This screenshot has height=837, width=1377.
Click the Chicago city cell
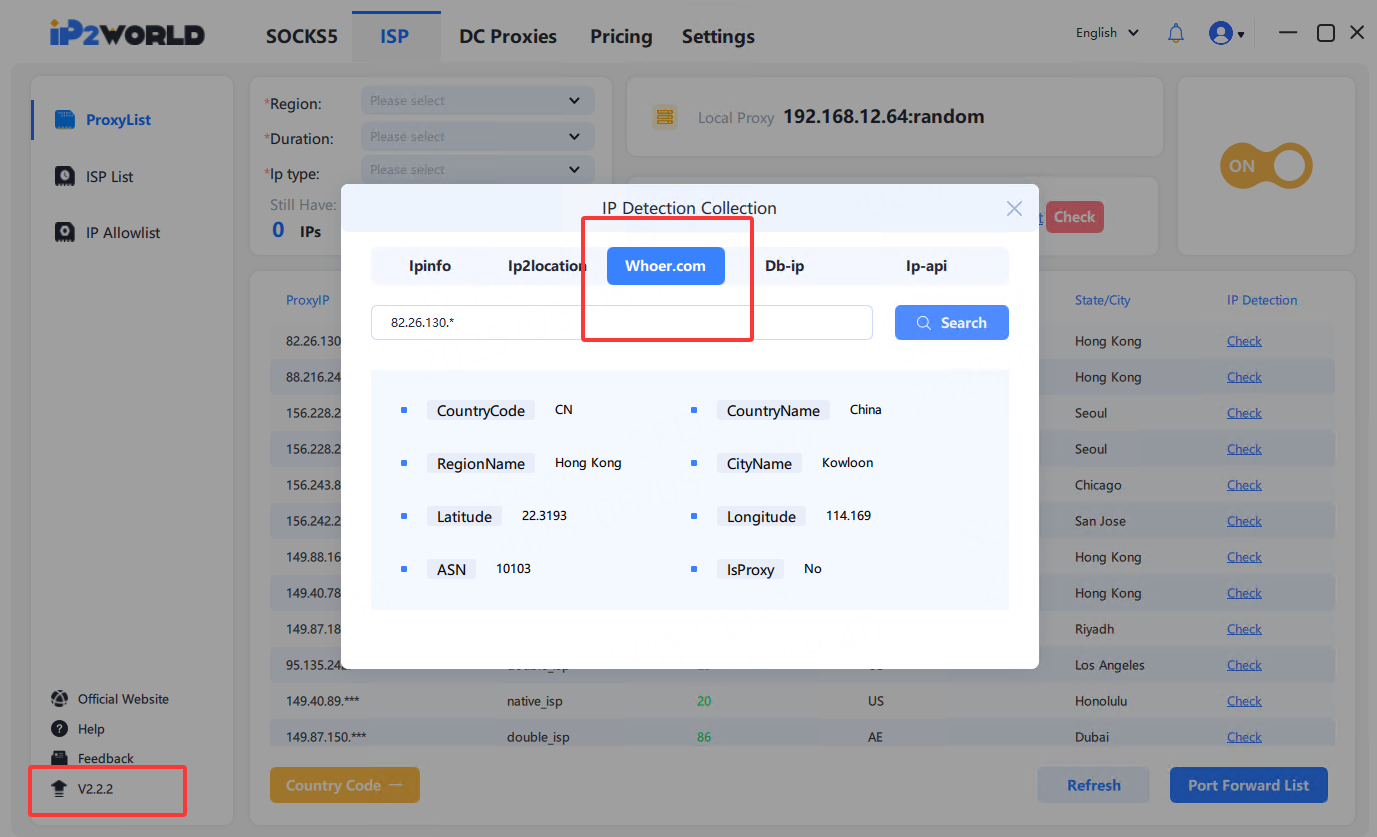click(x=1098, y=485)
